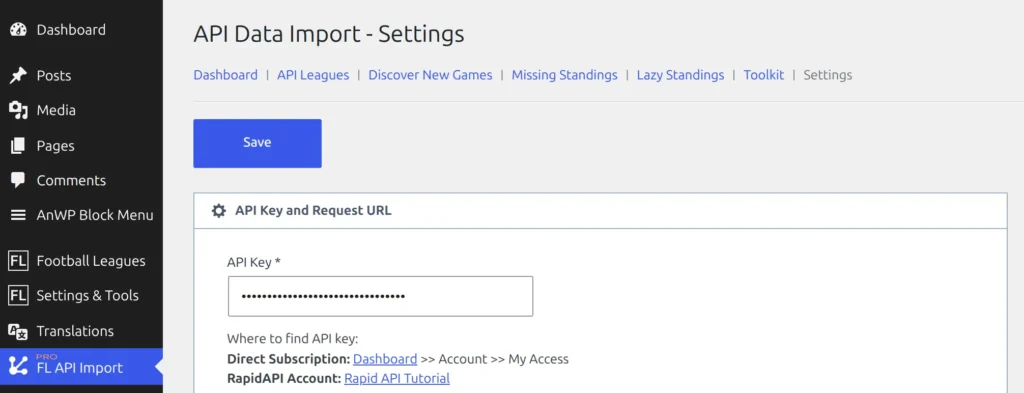Click the gear icon in API Key panel header
Viewport: 1024px width, 393px height.
tap(219, 211)
